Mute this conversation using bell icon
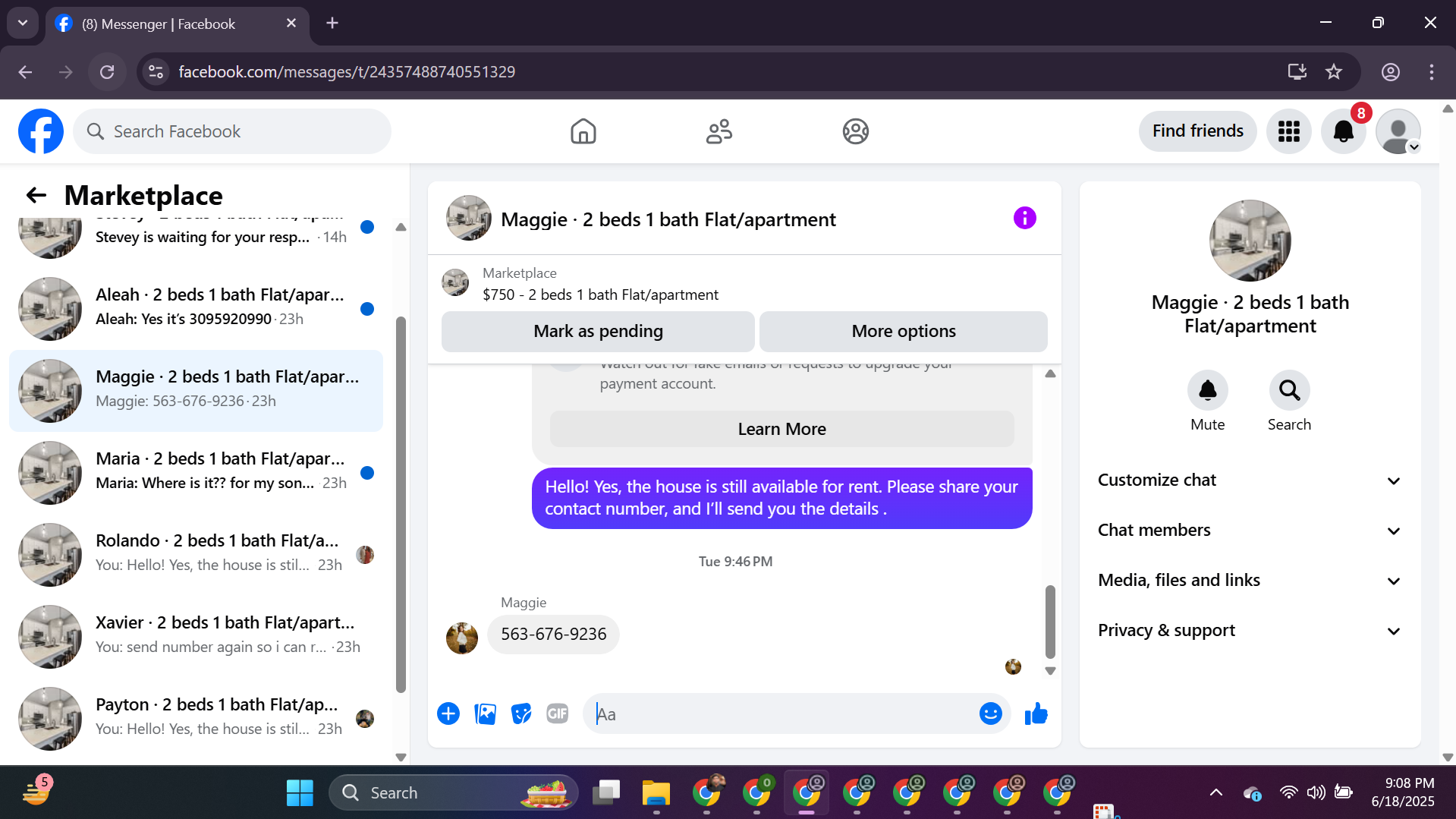The image size is (1456, 819). (x=1207, y=390)
